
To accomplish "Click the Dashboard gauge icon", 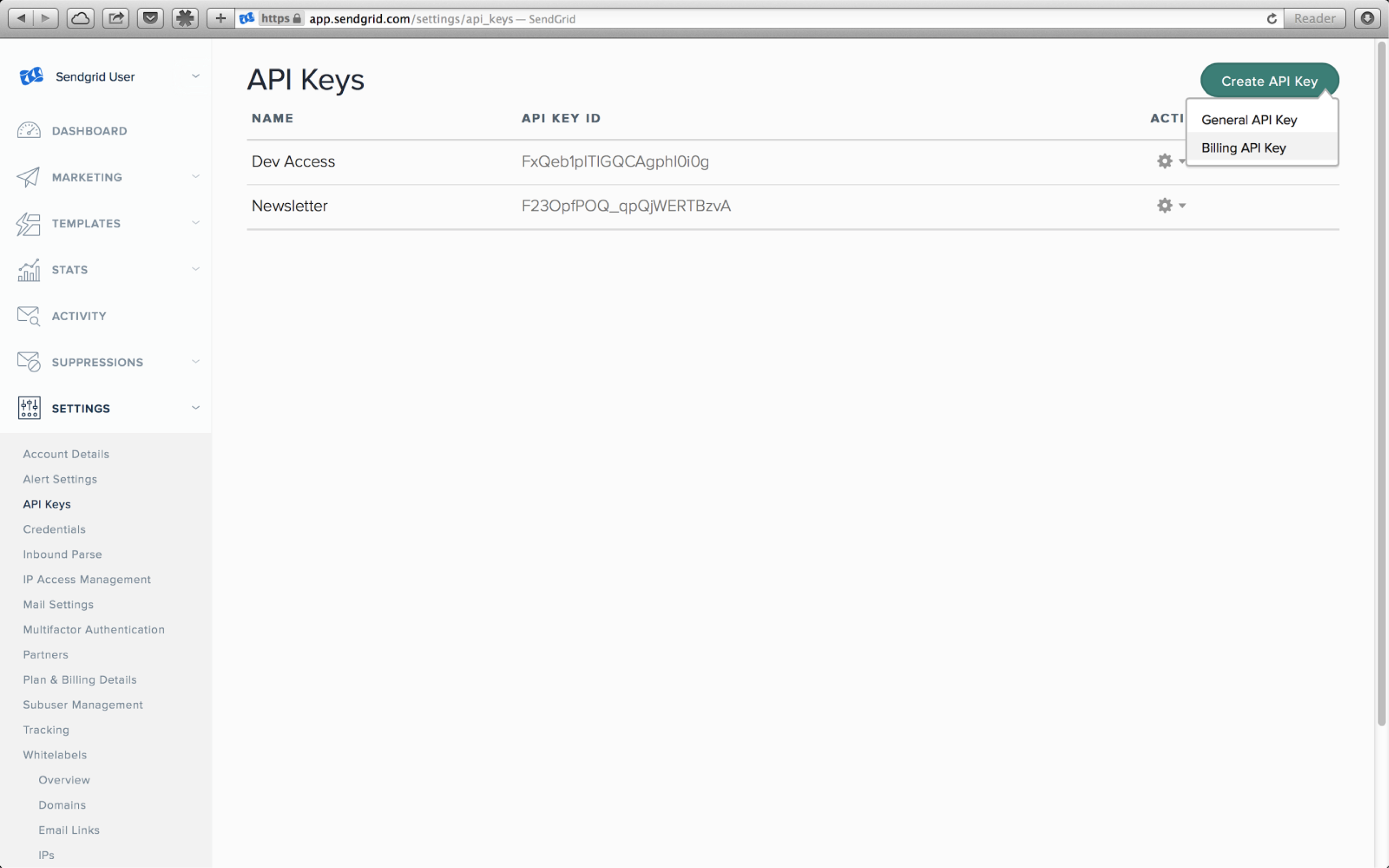I will 29,130.
